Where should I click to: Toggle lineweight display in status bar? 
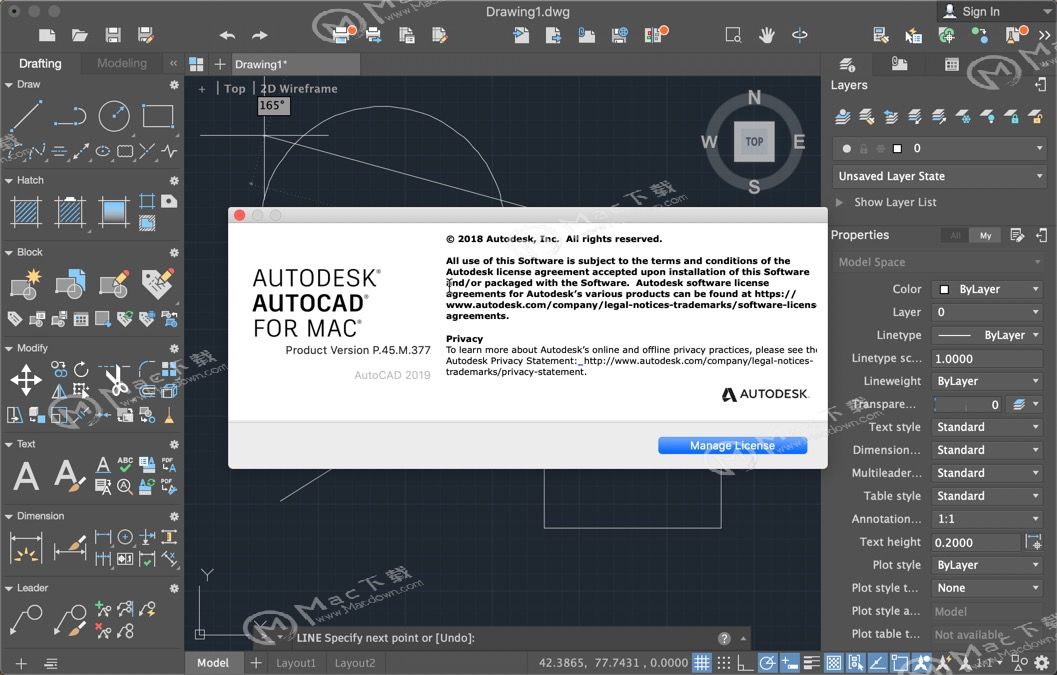[812, 663]
